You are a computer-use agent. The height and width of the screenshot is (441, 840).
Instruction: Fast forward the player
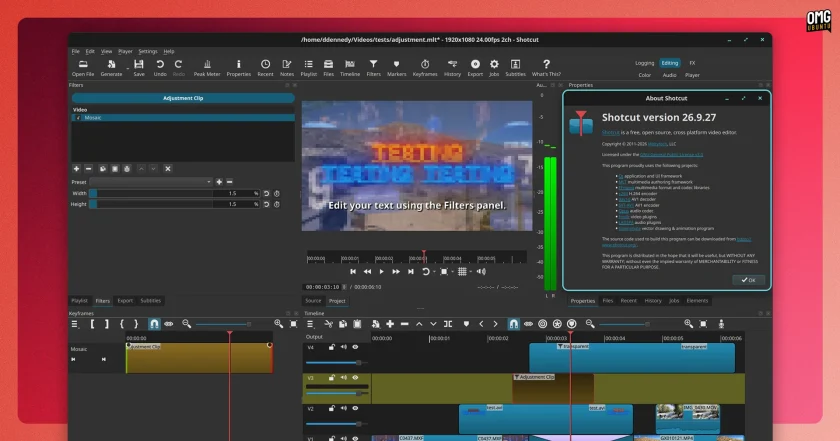pos(396,272)
